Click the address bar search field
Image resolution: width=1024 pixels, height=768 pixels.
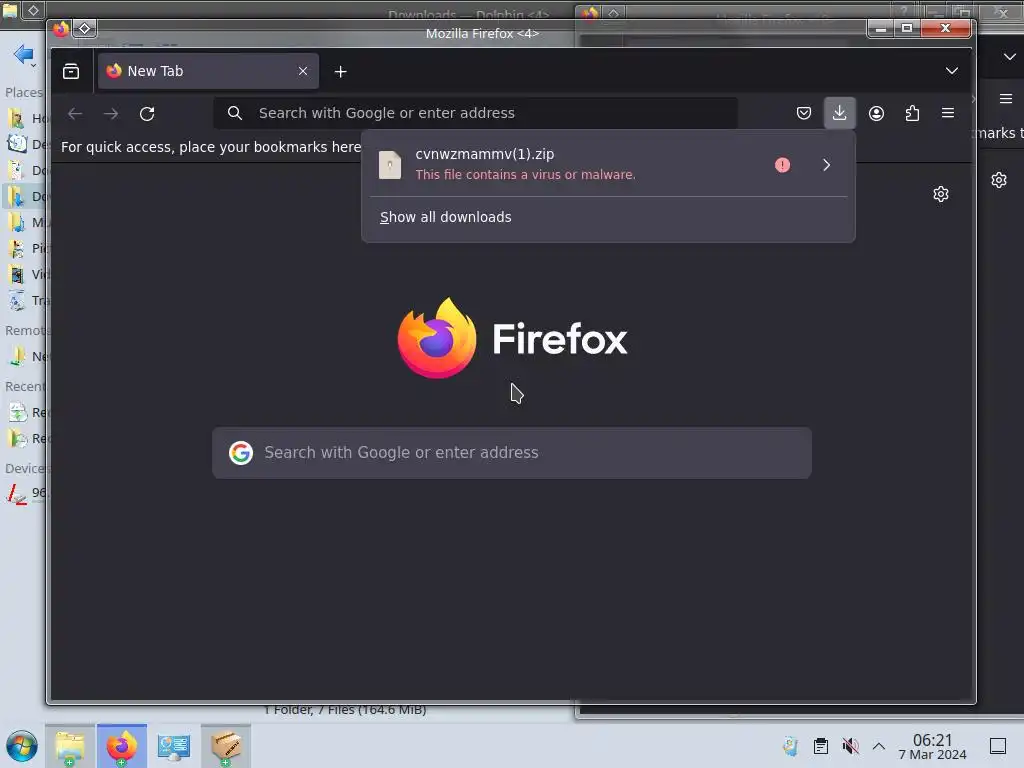pos(475,113)
